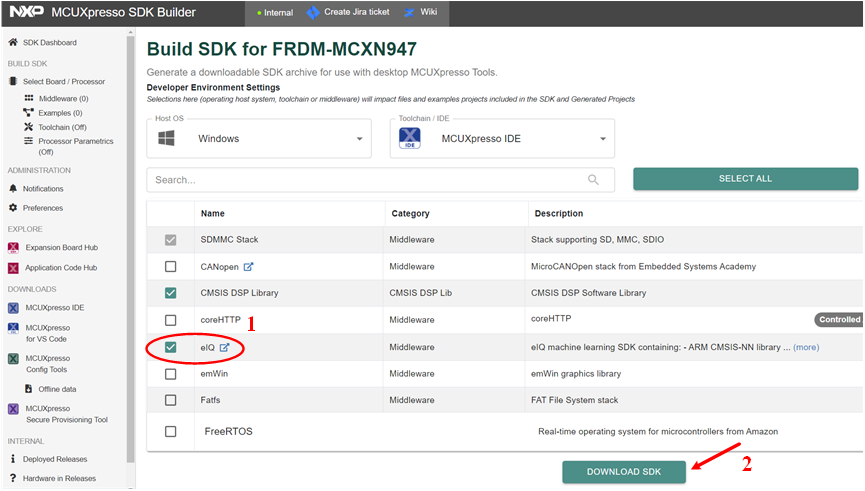Click 'FAT File System stack' description text
The height and width of the screenshot is (491, 865).
tap(574, 400)
